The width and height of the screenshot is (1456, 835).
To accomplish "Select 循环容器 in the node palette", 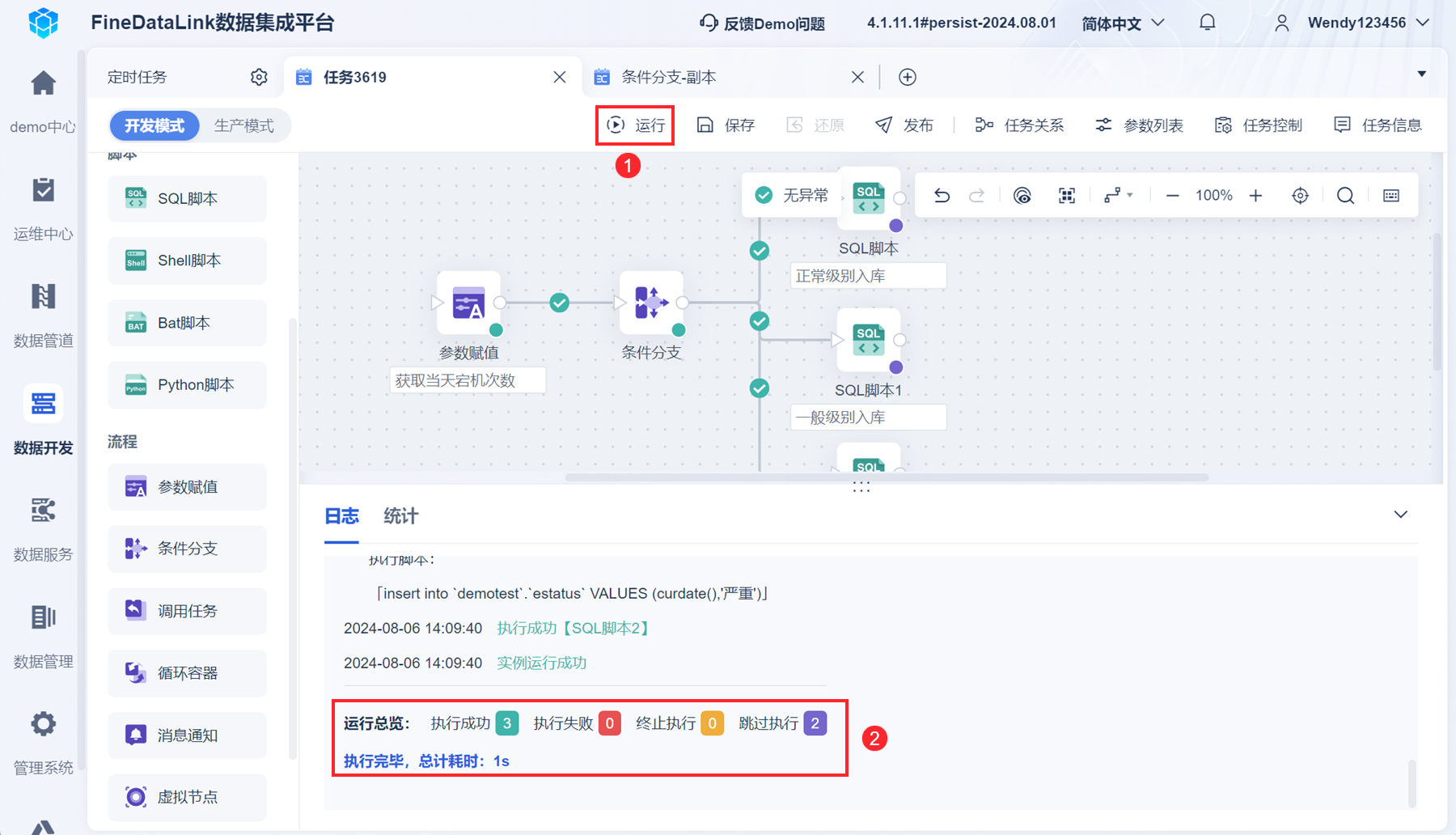I will click(x=187, y=673).
